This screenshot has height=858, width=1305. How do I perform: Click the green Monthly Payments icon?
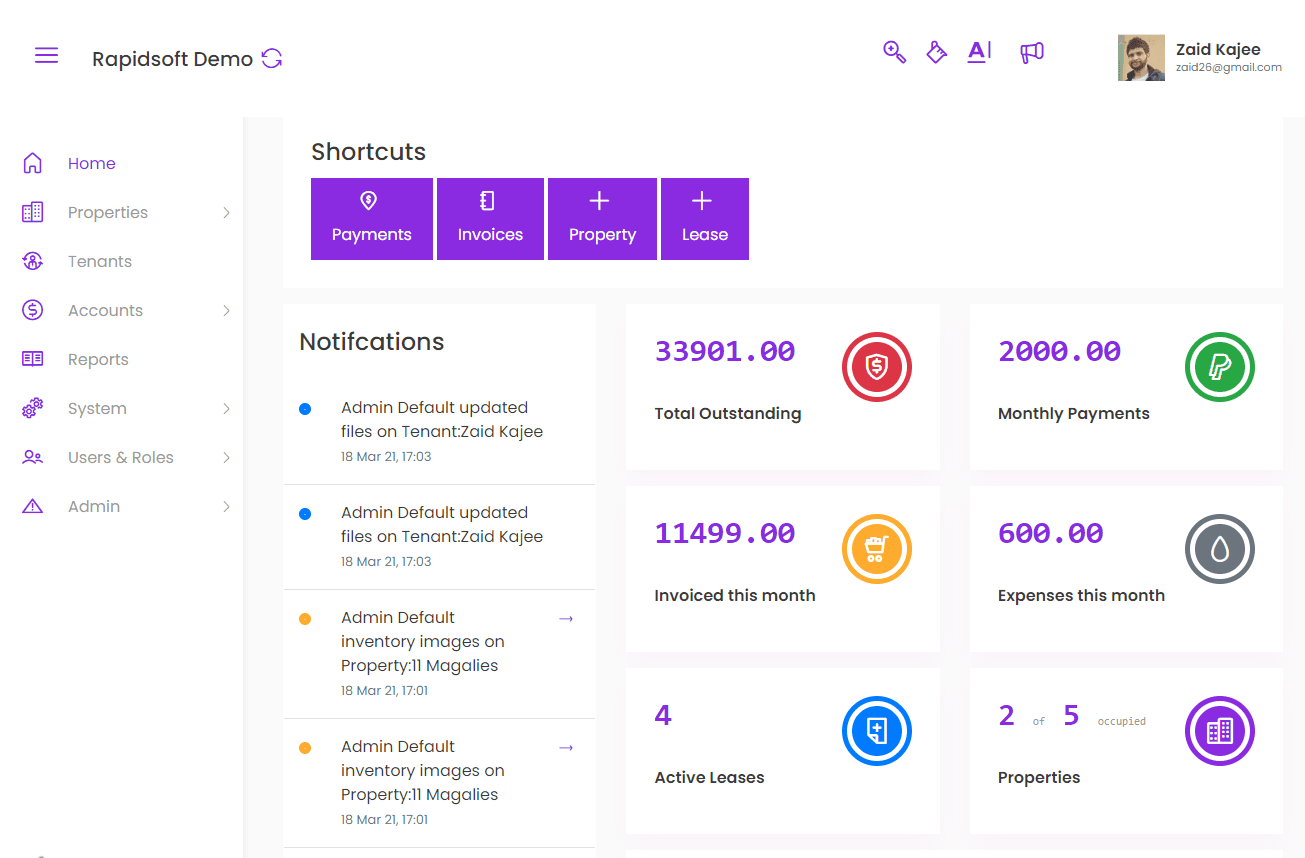tap(1220, 367)
